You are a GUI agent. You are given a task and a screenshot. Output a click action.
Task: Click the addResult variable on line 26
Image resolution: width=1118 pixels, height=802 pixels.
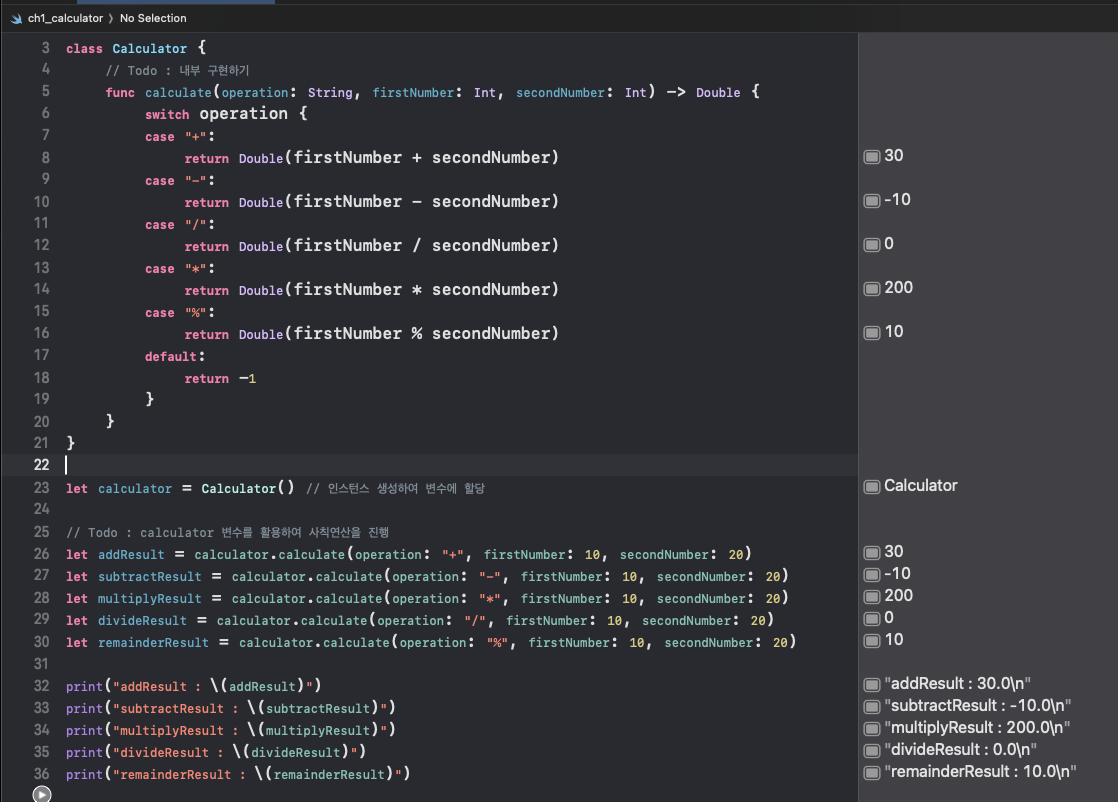coord(131,555)
